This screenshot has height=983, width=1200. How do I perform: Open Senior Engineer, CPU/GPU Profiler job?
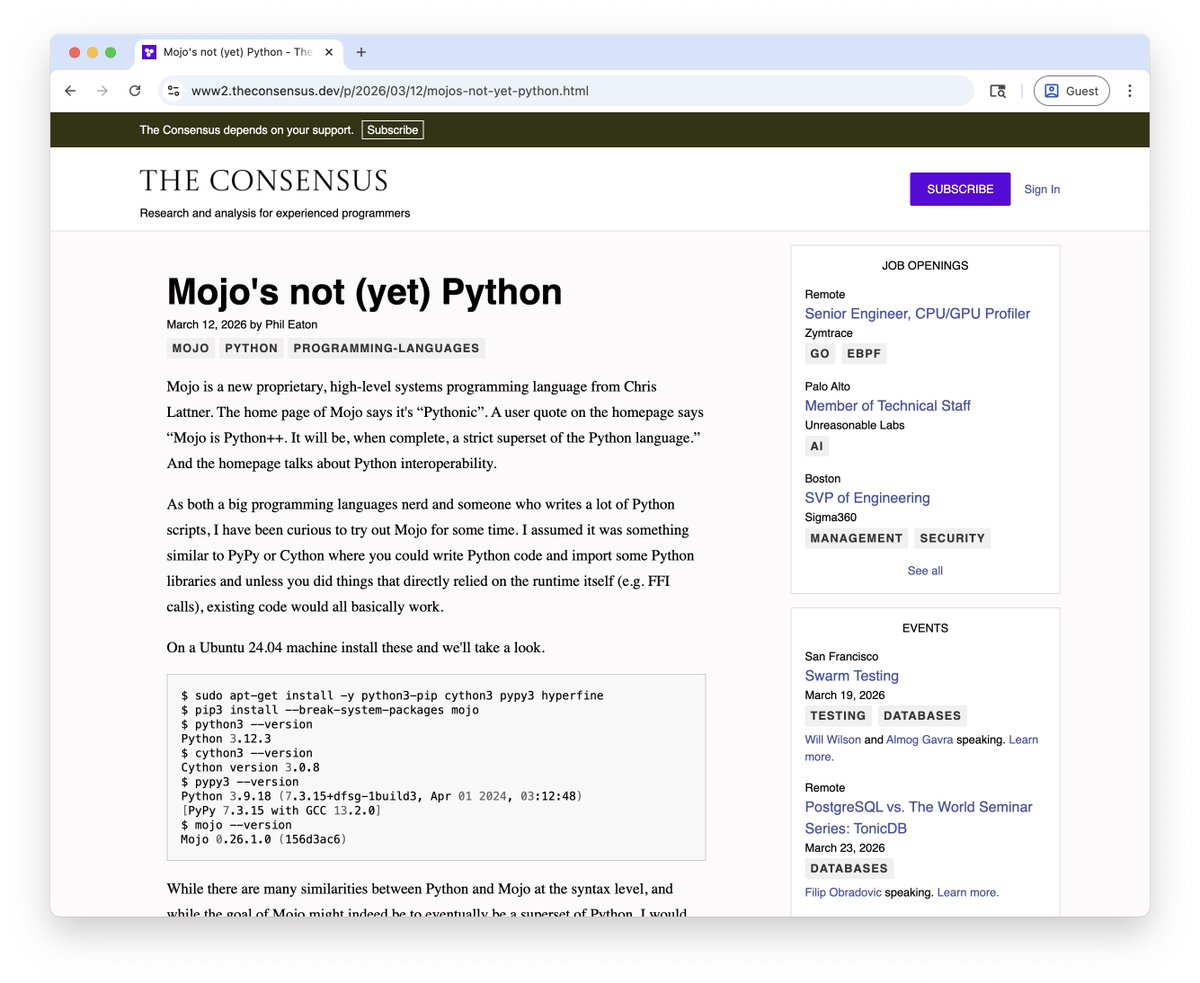(x=917, y=313)
